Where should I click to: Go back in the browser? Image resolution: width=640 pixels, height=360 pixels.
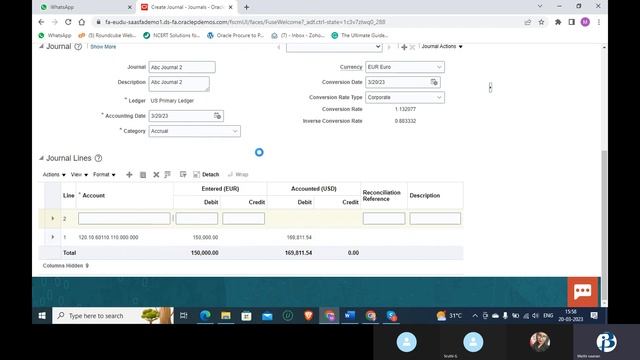coord(41,22)
